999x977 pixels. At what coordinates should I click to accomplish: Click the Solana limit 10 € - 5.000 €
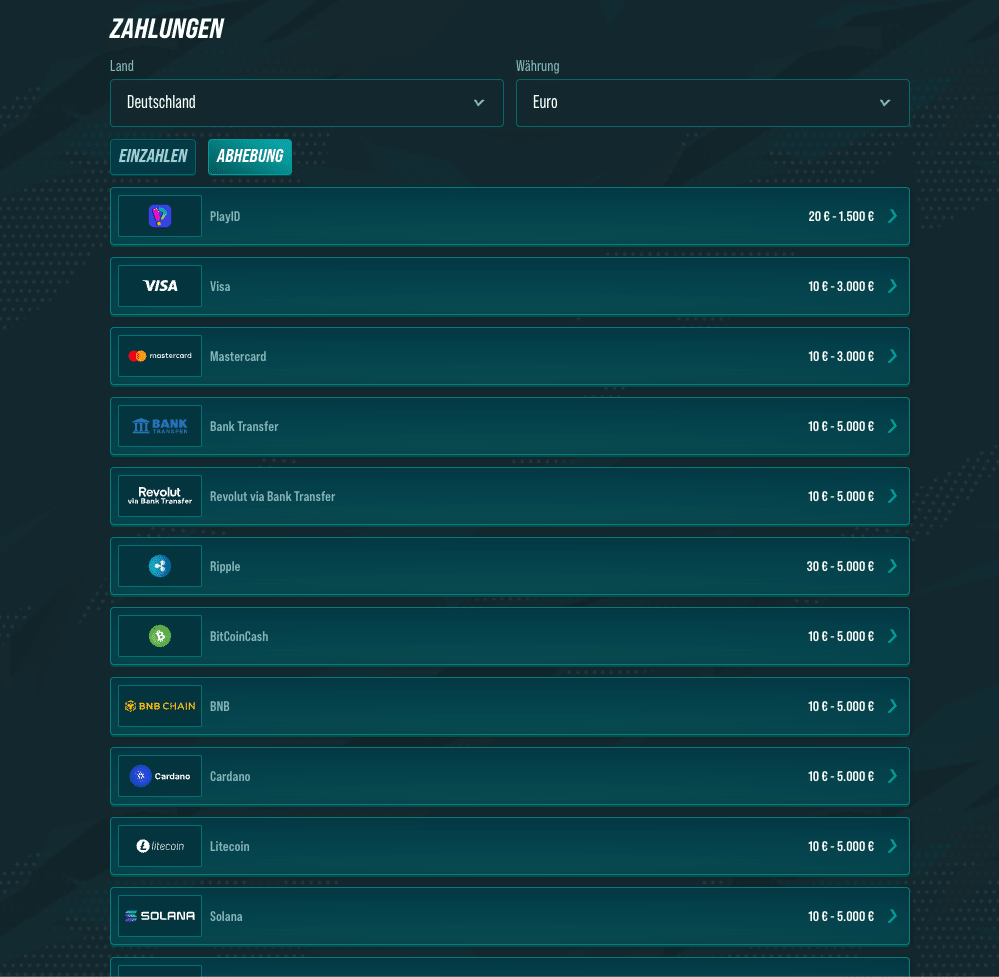point(840,917)
